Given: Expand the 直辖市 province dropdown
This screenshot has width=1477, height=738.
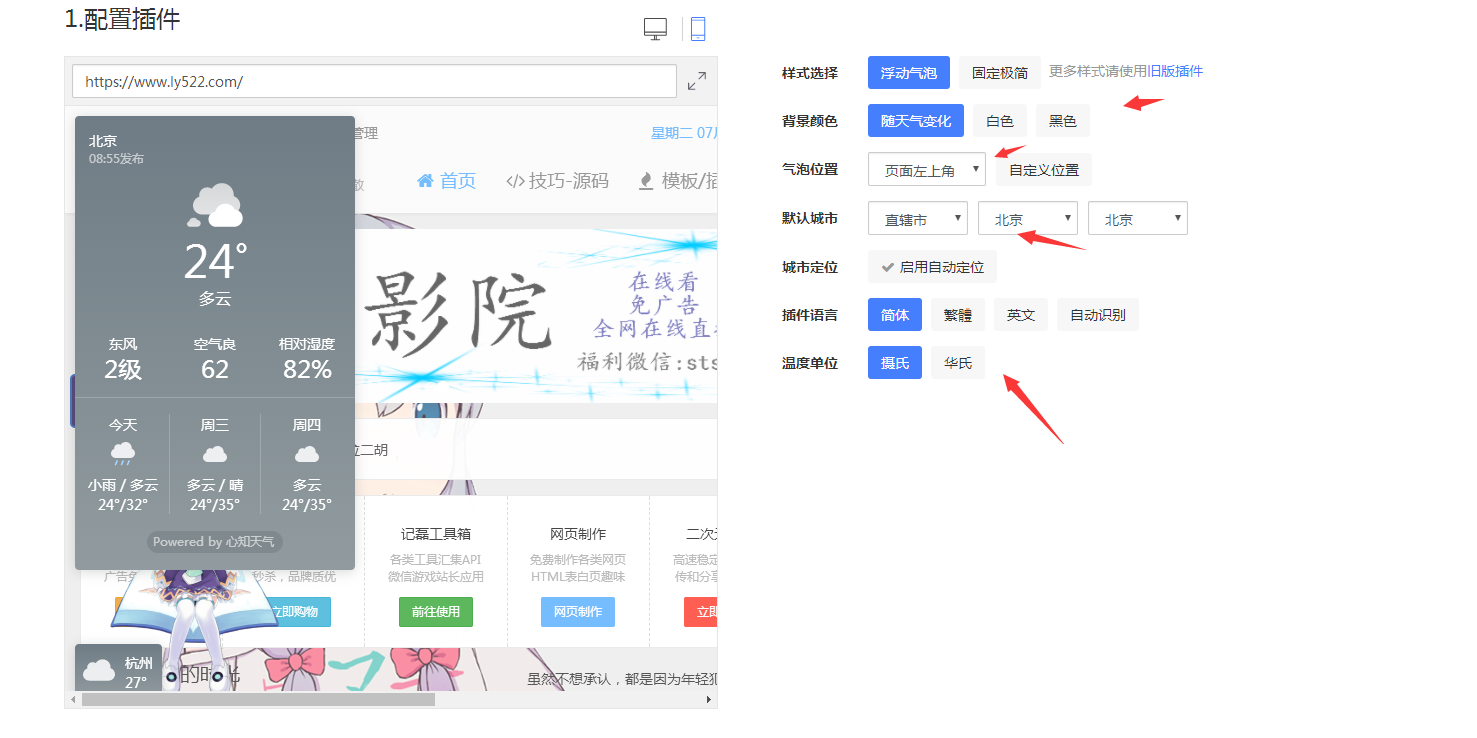Looking at the screenshot, I should coord(917,219).
